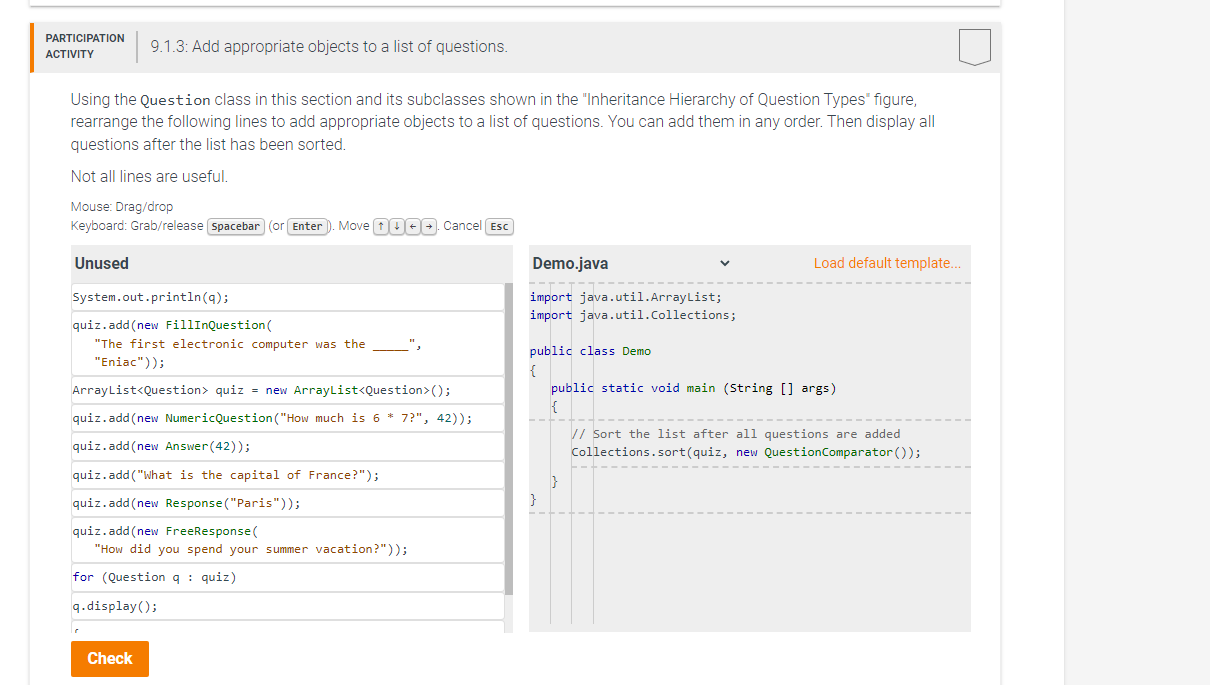
Task: Click the Spacebar key hint
Action: click(x=236, y=226)
